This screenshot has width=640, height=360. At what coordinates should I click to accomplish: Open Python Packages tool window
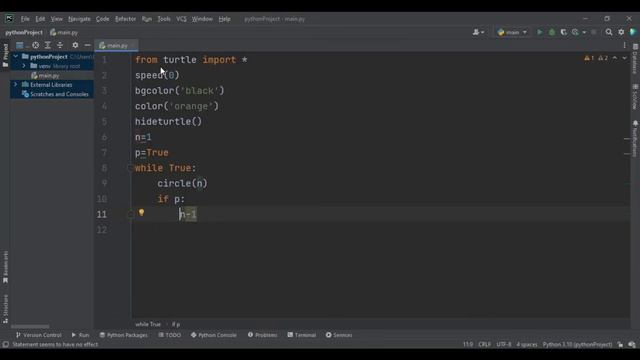coord(123,335)
